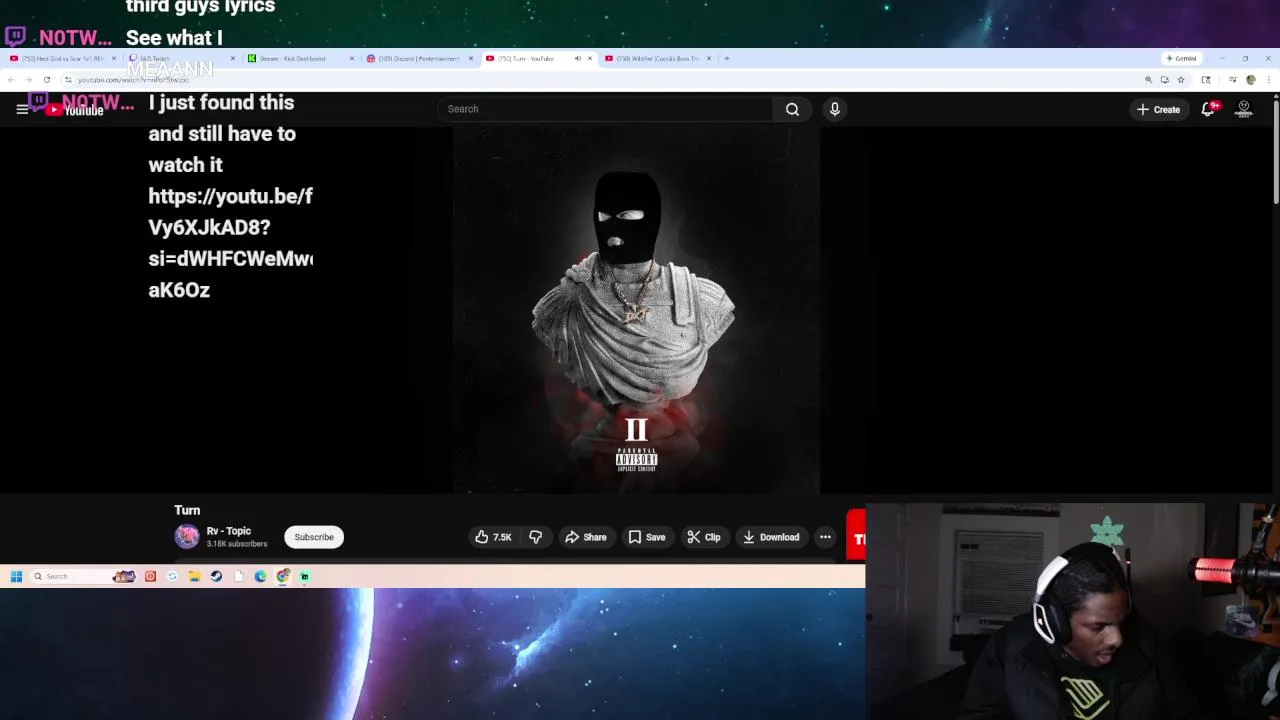Save the video to a playlist
The width and height of the screenshot is (1280, 720).
tap(646, 537)
